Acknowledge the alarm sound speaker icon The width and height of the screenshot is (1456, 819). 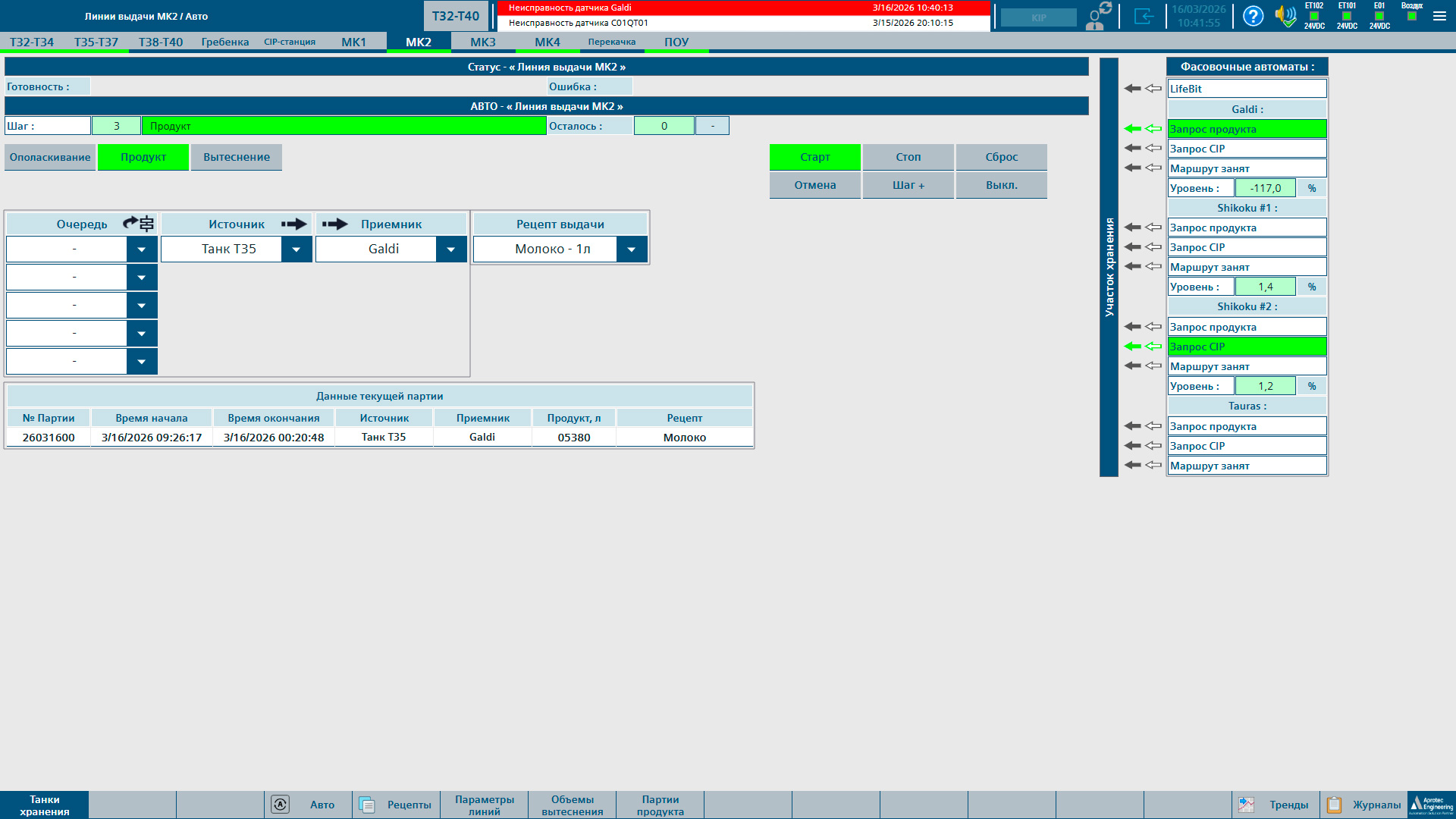[1285, 16]
